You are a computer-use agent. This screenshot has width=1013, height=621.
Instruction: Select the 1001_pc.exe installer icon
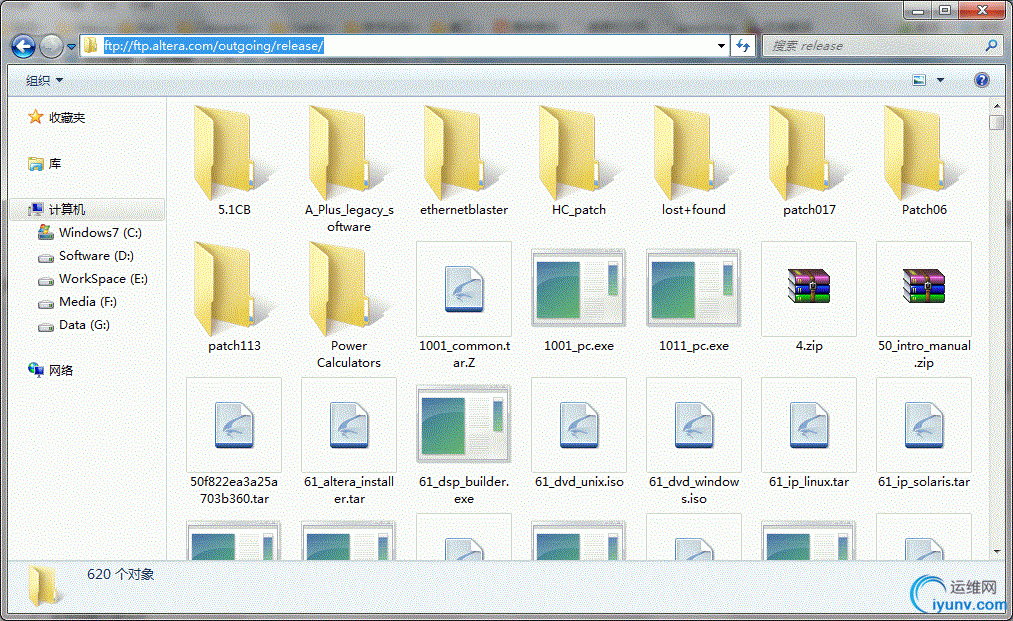tap(579, 289)
